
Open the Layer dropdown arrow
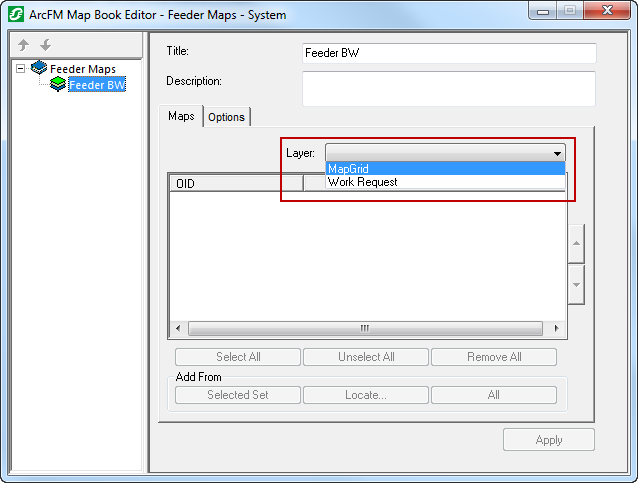pyautogui.click(x=557, y=153)
